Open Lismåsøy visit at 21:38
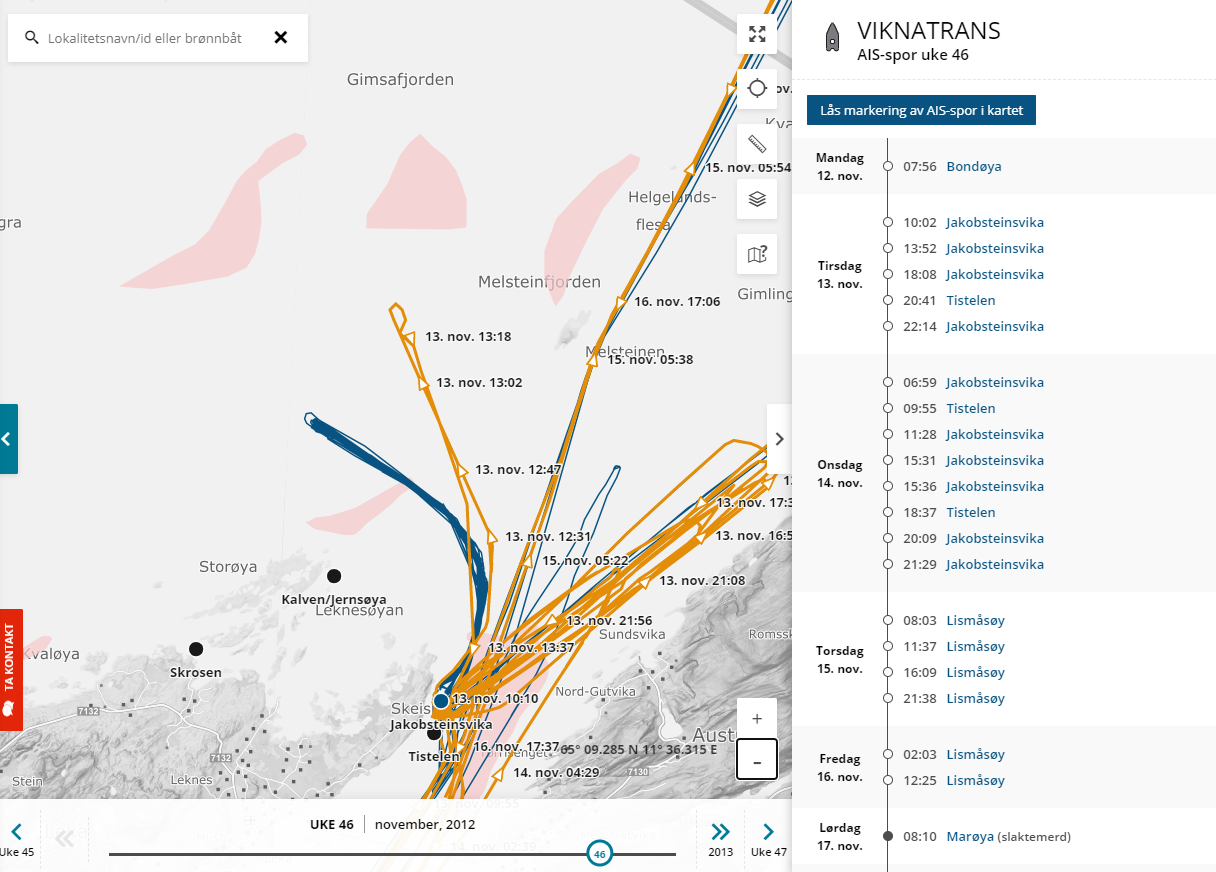The width and height of the screenshot is (1216, 872). click(x=975, y=698)
